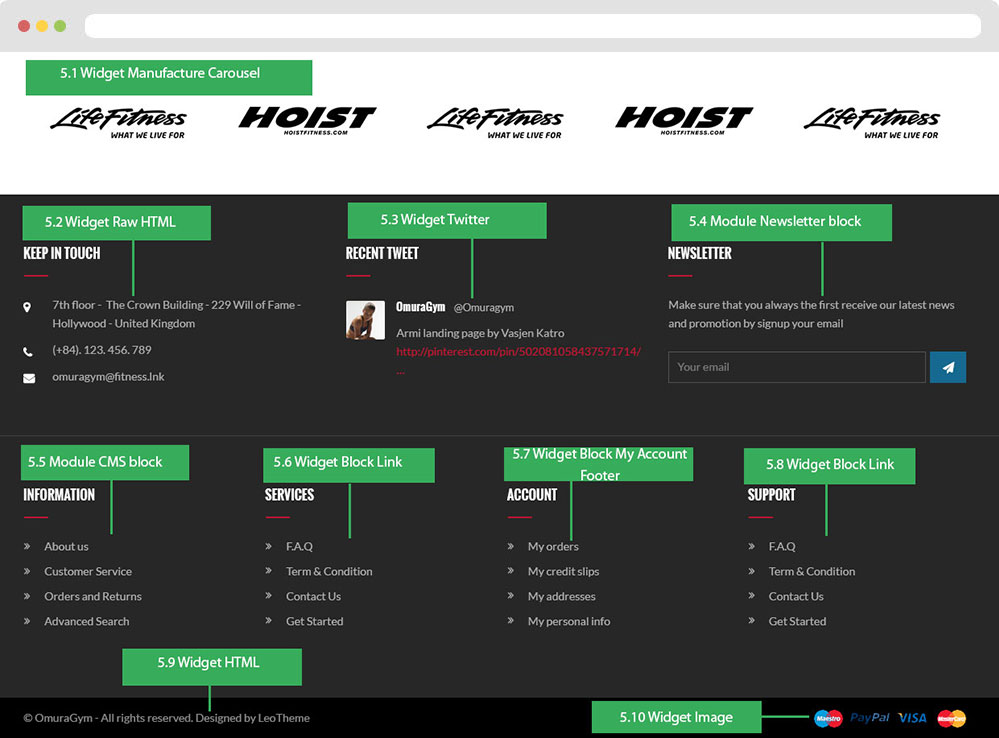Viewport: 999px width, 738px height.
Task: Click the phone handset icon
Action: 28,352
